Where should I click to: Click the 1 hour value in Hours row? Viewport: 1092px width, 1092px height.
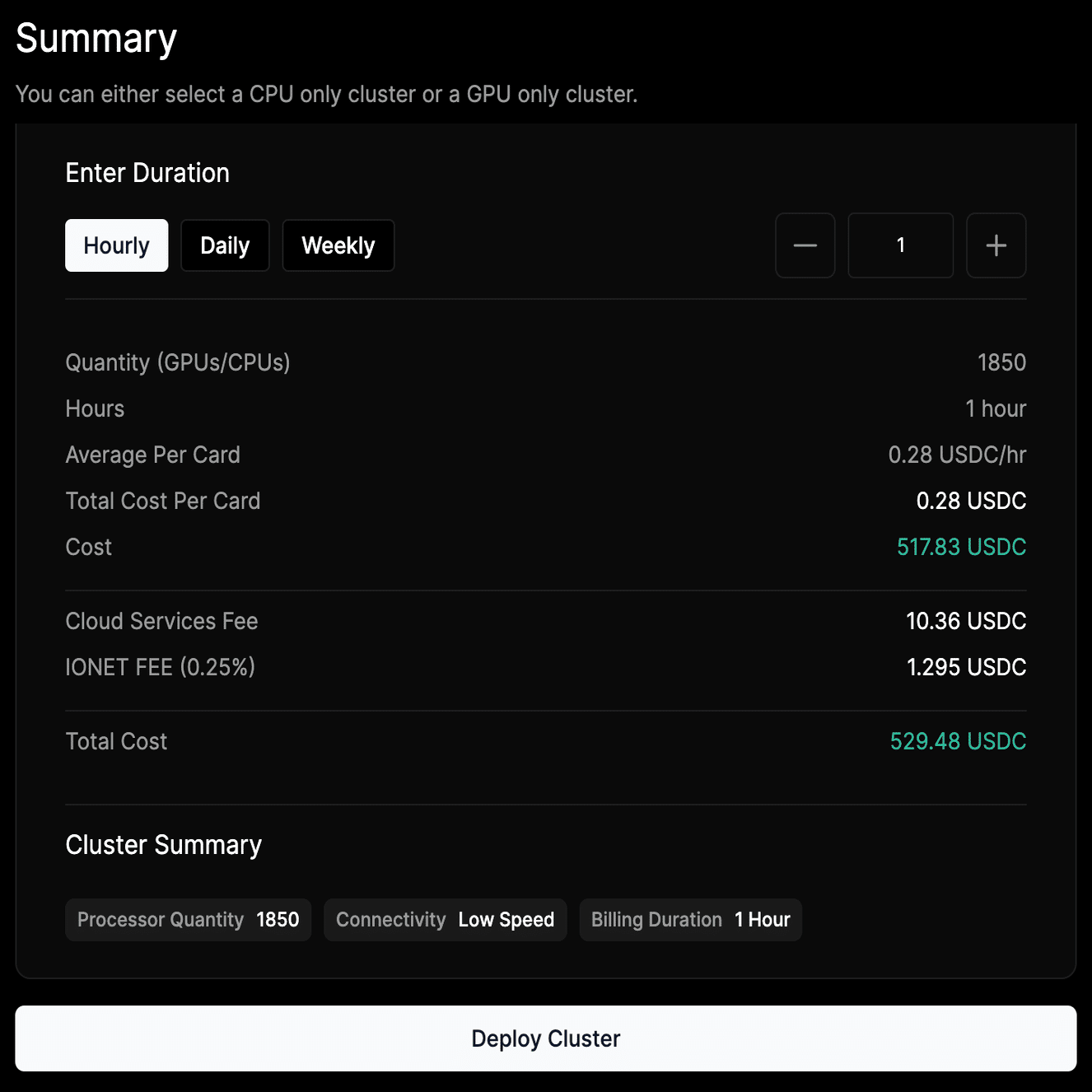click(996, 408)
